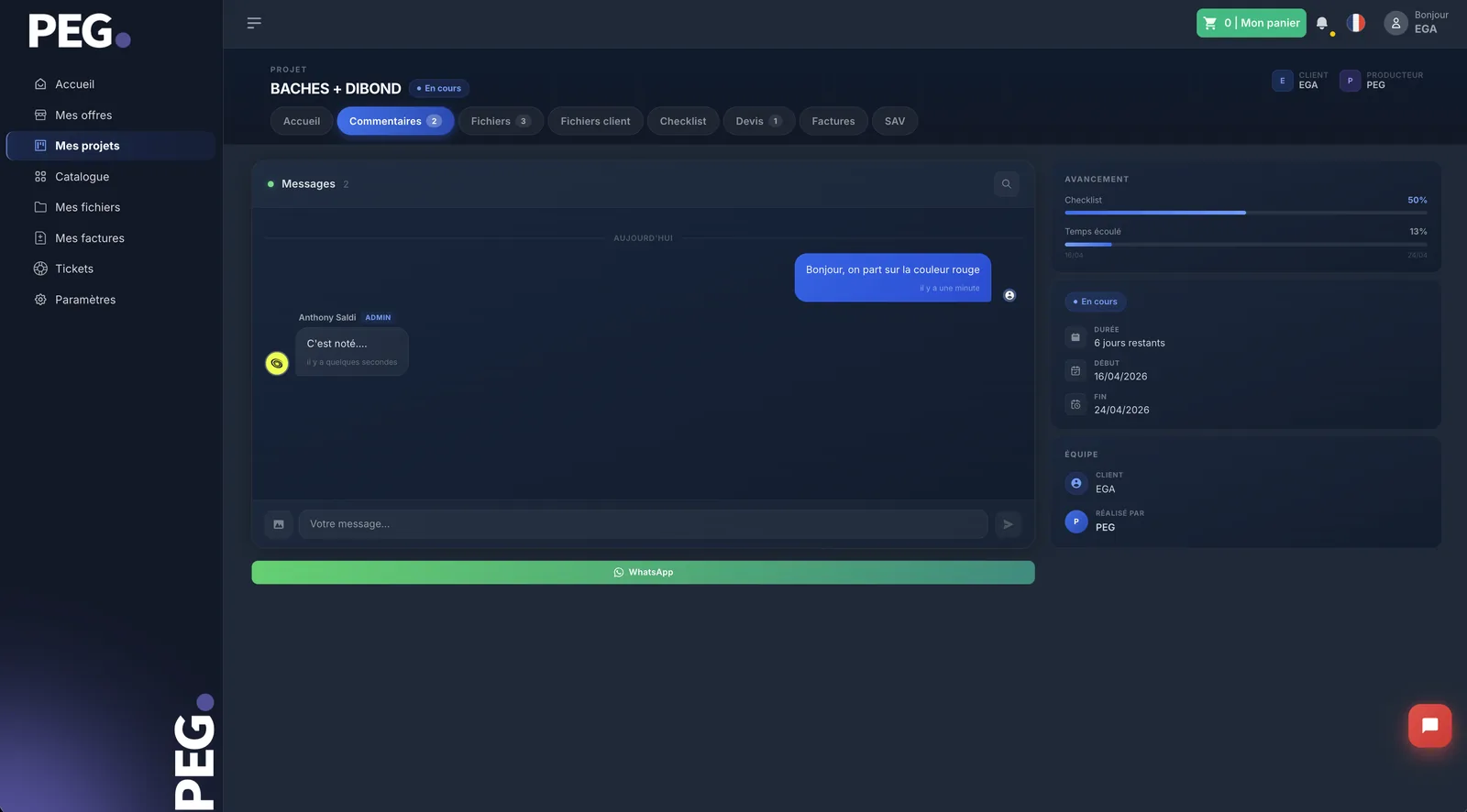Click the Bonjour EGA greeting text

(1431, 22)
